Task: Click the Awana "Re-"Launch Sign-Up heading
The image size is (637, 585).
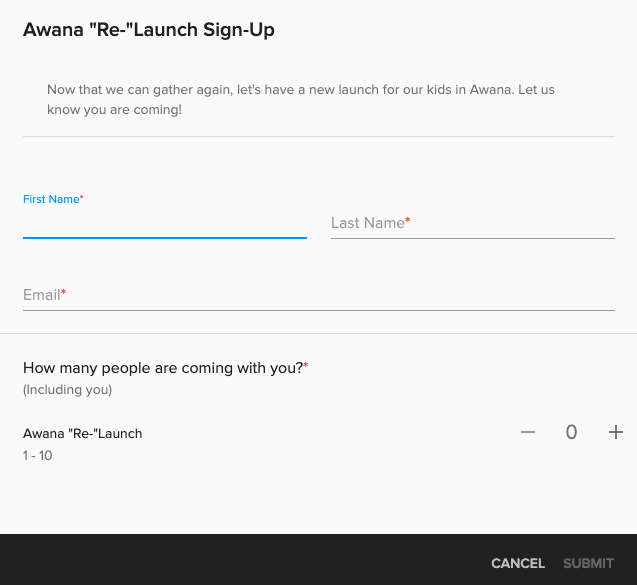Action: 149,30
